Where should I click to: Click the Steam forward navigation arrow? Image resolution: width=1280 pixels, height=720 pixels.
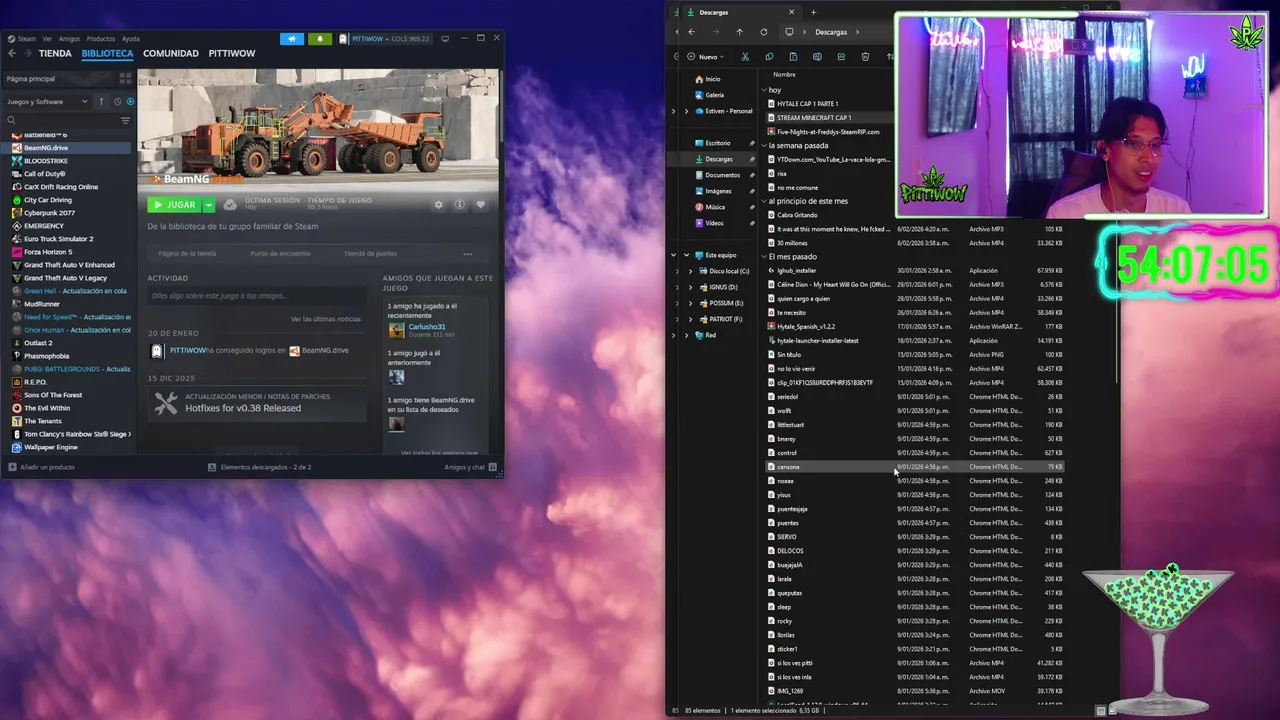coord(27,53)
